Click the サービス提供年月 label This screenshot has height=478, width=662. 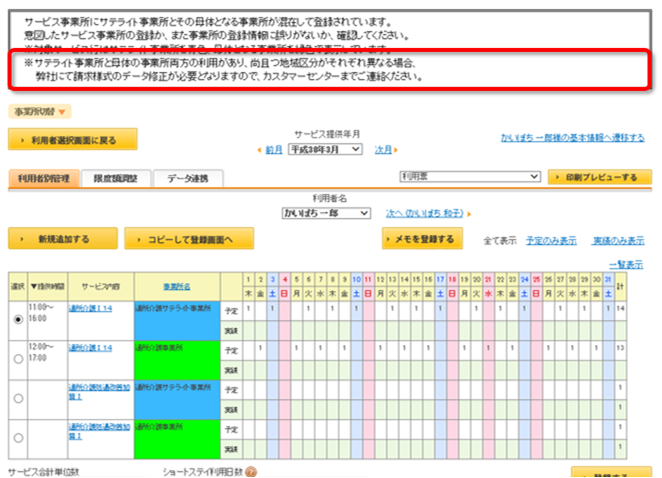point(327,134)
